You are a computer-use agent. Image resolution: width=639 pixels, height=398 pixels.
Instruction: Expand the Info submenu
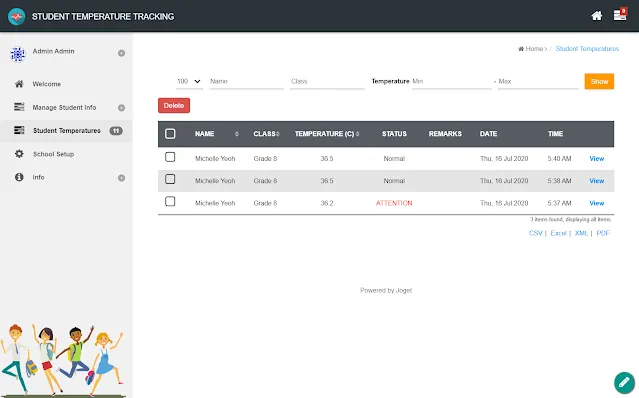(121, 178)
